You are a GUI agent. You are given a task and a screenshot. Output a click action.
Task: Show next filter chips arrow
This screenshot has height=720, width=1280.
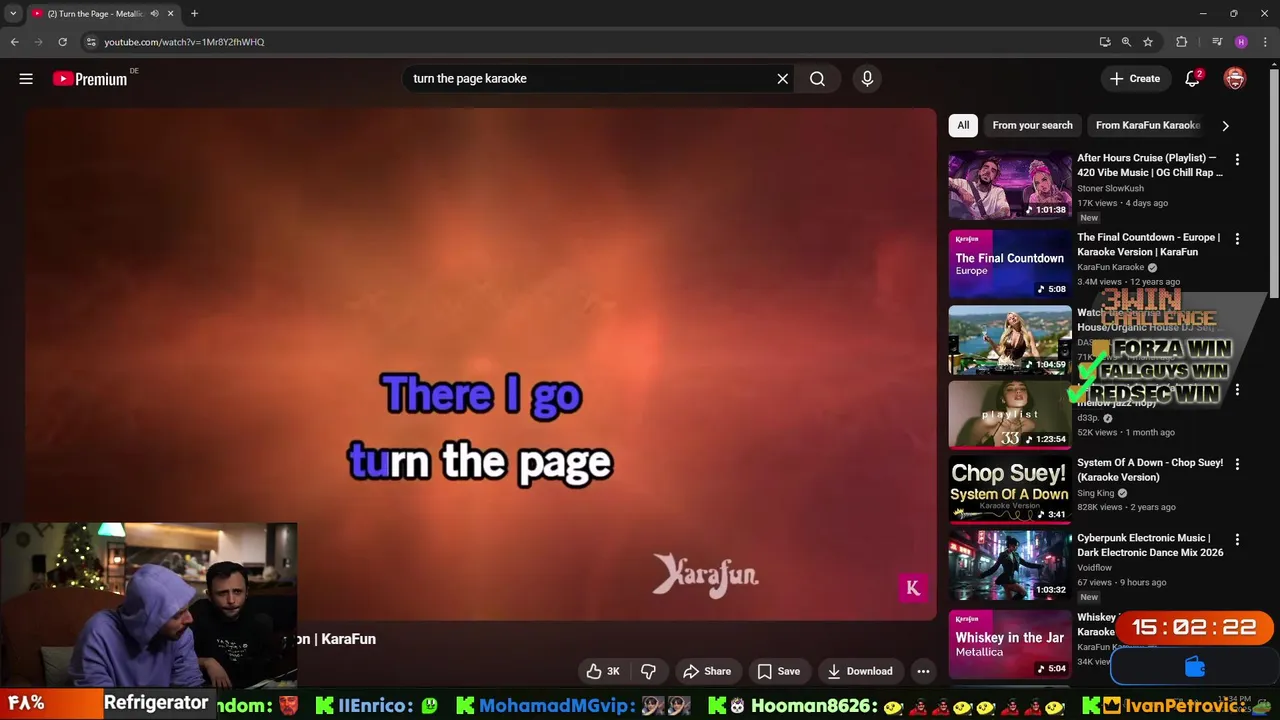pyautogui.click(x=1225, y=125)
